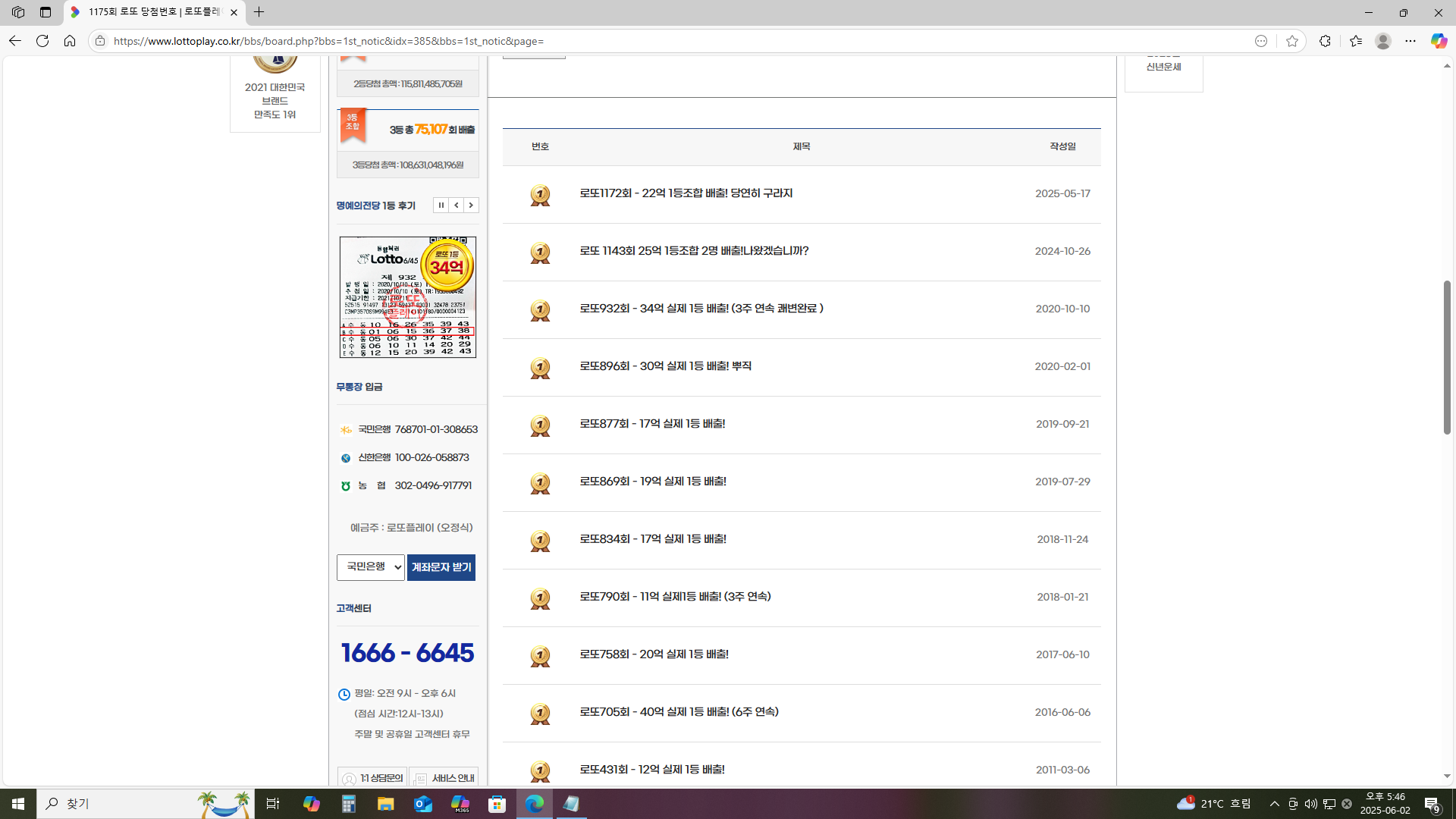Open Copilot sidebar icon

coord(1439,41)
